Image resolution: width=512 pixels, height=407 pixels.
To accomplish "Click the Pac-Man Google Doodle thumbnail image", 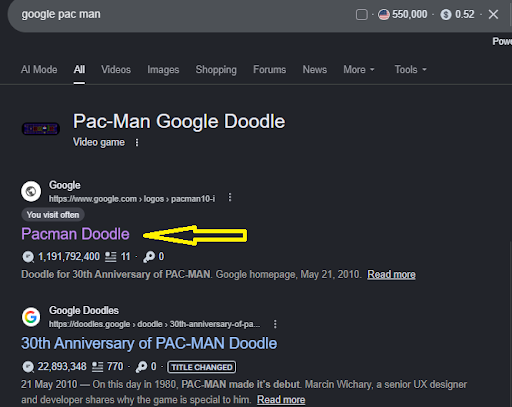I will coord(41,129).
